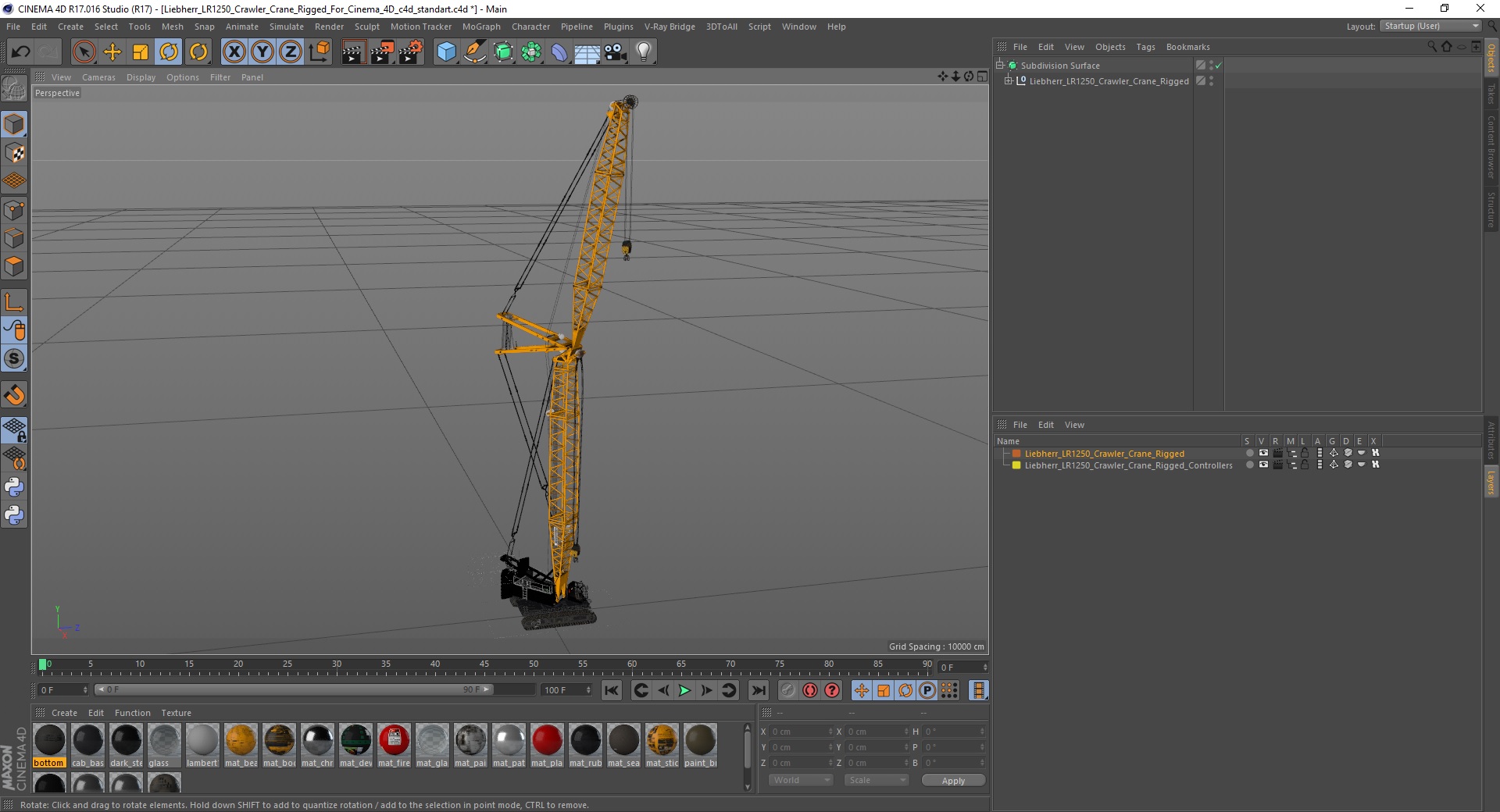Click Object Manager search magnifier icon
This screenshot has width=1500, height=812.
pyautogui.click(x=1432, y=47)
